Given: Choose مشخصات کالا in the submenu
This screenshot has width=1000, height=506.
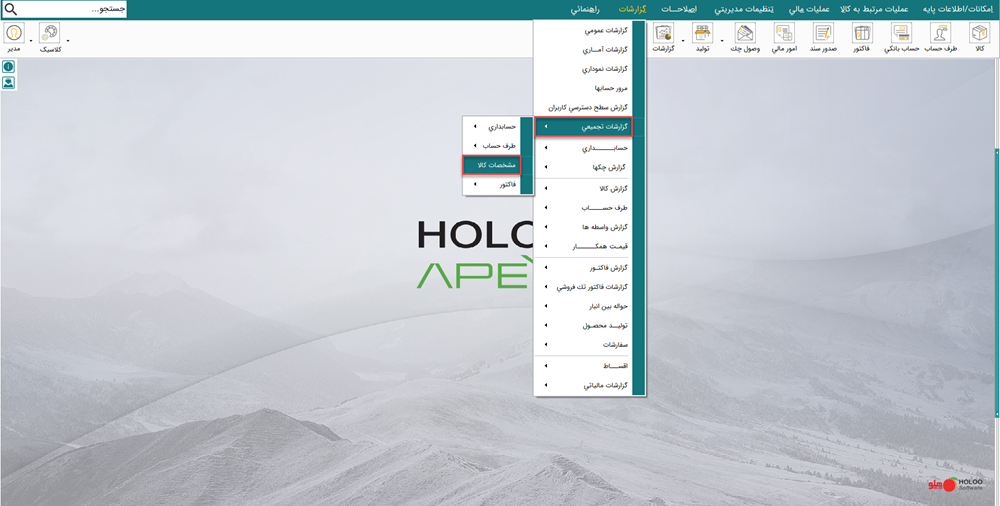Looking at the screenshot, I should pos(492,165).
